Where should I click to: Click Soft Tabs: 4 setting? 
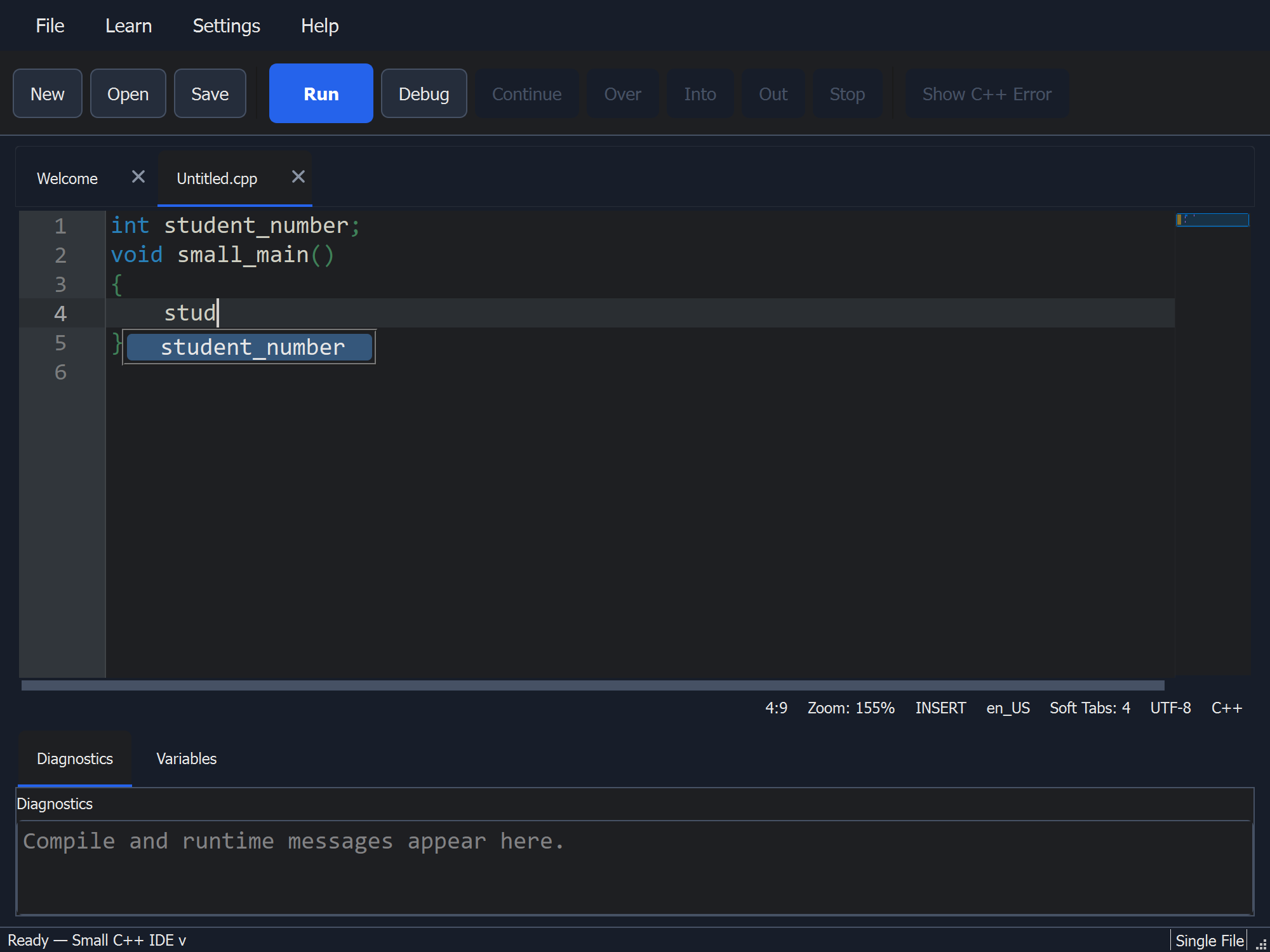click(1090, 708)
